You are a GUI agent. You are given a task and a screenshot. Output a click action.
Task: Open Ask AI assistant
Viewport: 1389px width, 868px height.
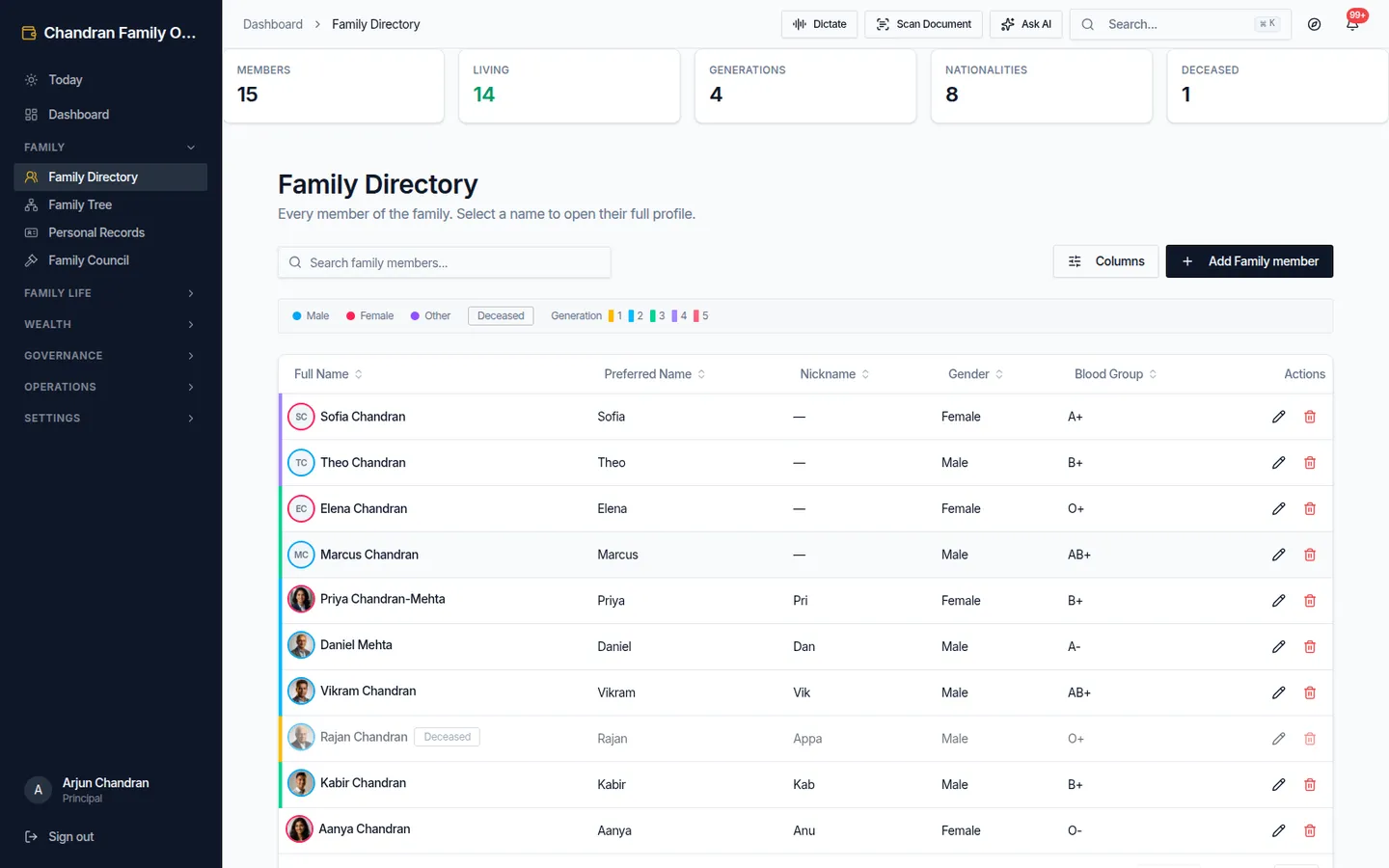pyautogui.click(x=1026, y=24)
